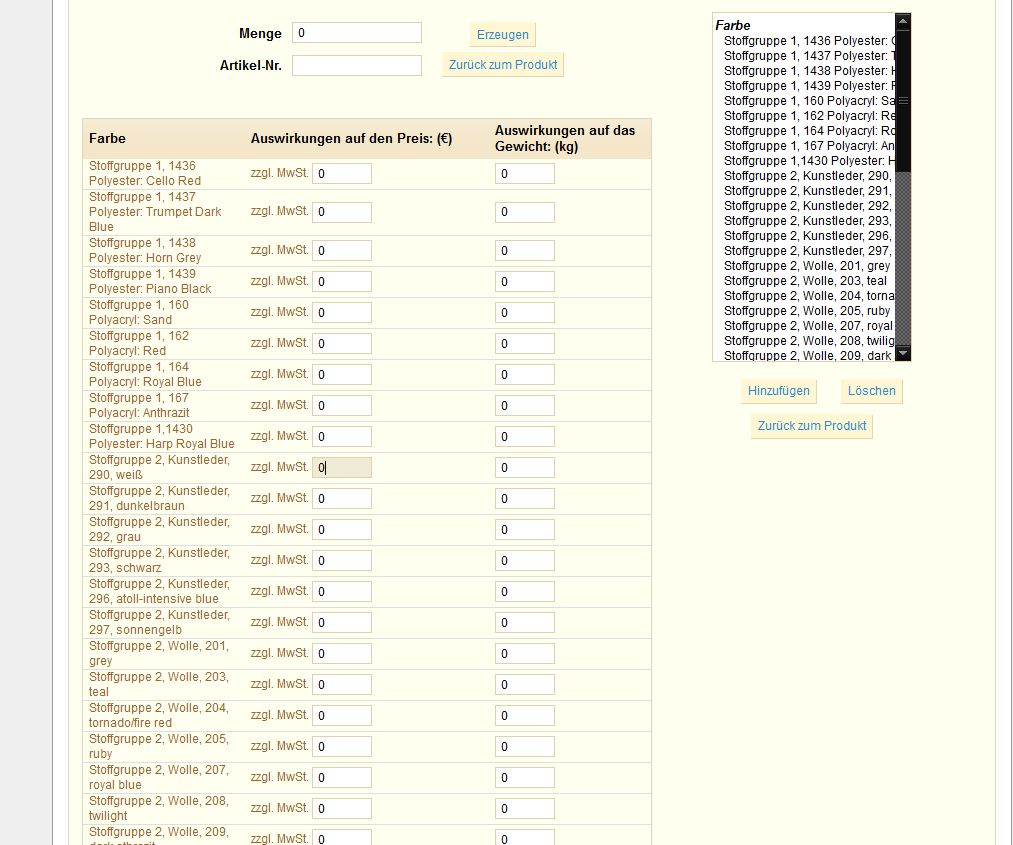Click price field for 160 Polyacryl: Sand
This screenshot has width=1013, height=845.
click(342, 313)
